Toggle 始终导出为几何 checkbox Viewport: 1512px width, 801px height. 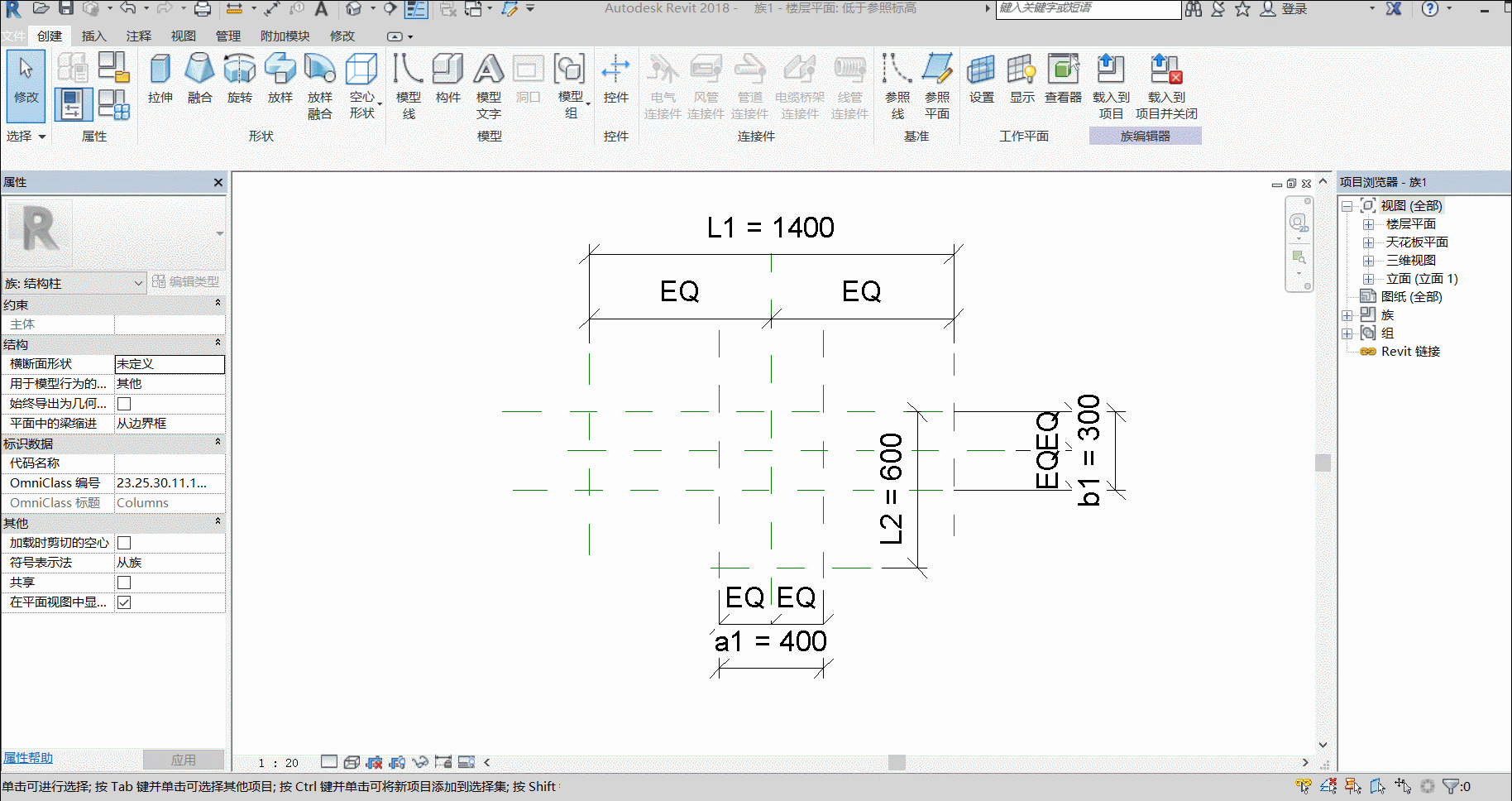coord(124,404)
